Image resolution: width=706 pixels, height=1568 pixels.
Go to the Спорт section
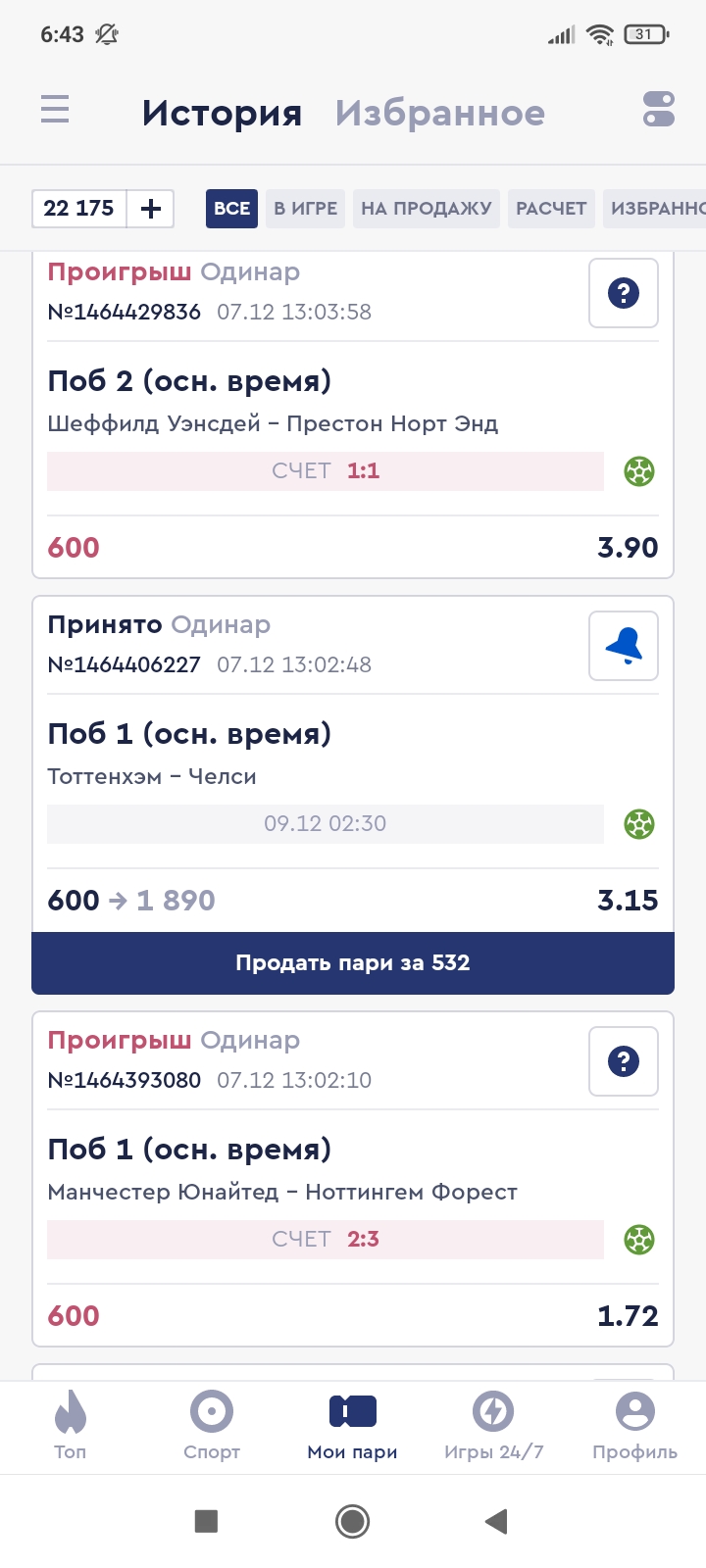point(212,1426)
